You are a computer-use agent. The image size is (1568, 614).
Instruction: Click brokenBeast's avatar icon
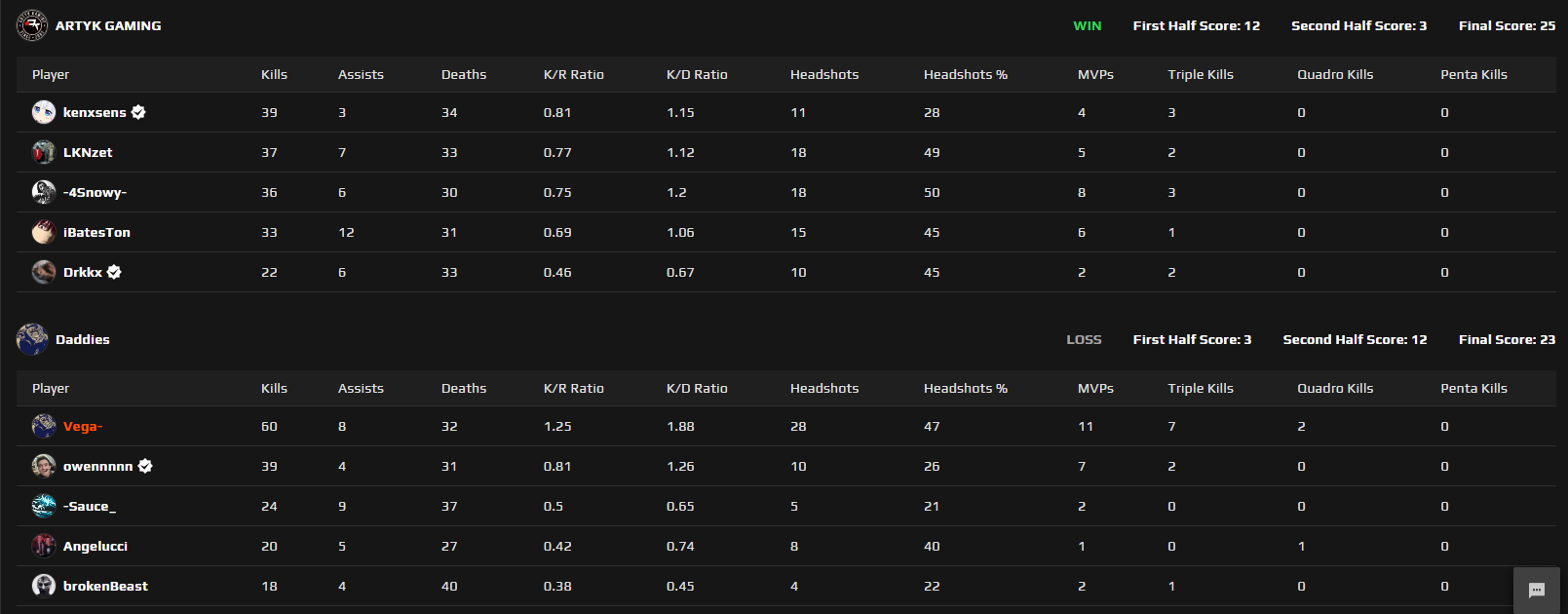tap(44, 586)
